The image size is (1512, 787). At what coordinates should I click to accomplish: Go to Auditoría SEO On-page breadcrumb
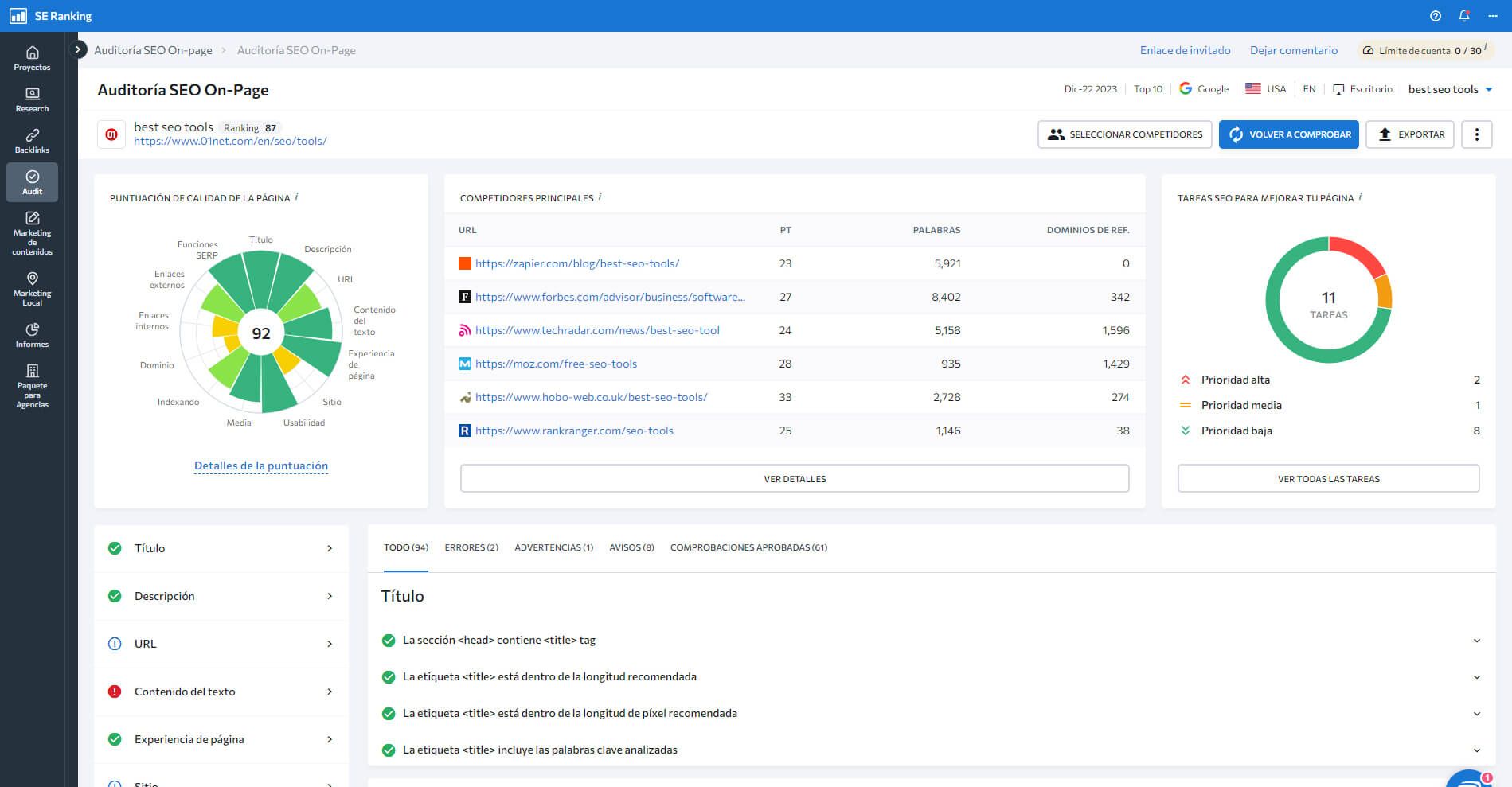(x=153, y=50)
